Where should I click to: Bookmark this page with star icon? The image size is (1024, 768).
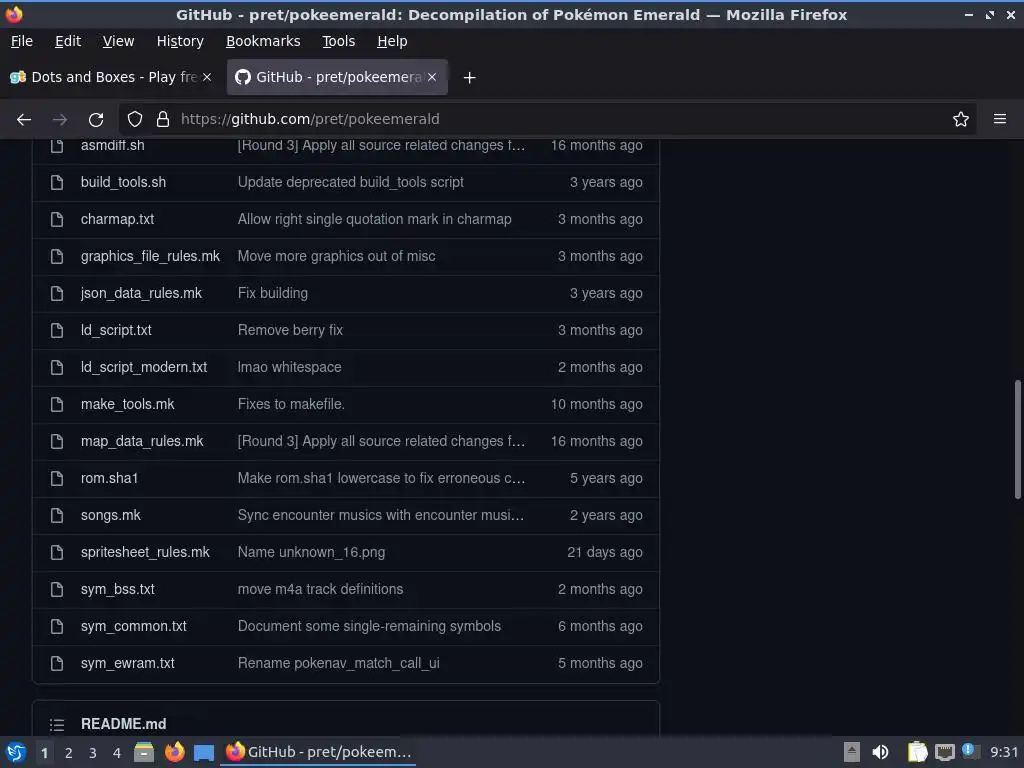pyautogui.click(x=961, y=119)
